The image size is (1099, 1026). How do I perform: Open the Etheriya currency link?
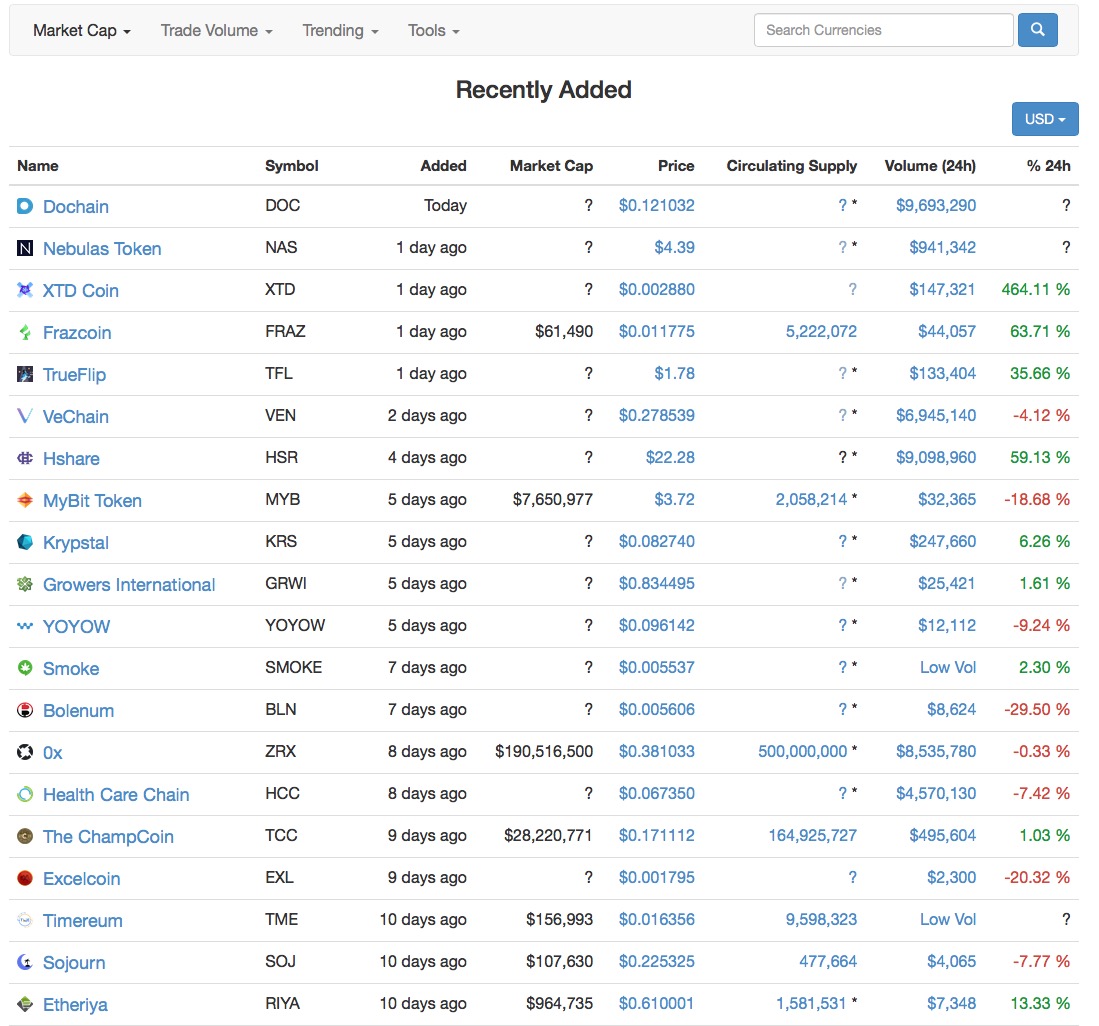coord(76,1005)
